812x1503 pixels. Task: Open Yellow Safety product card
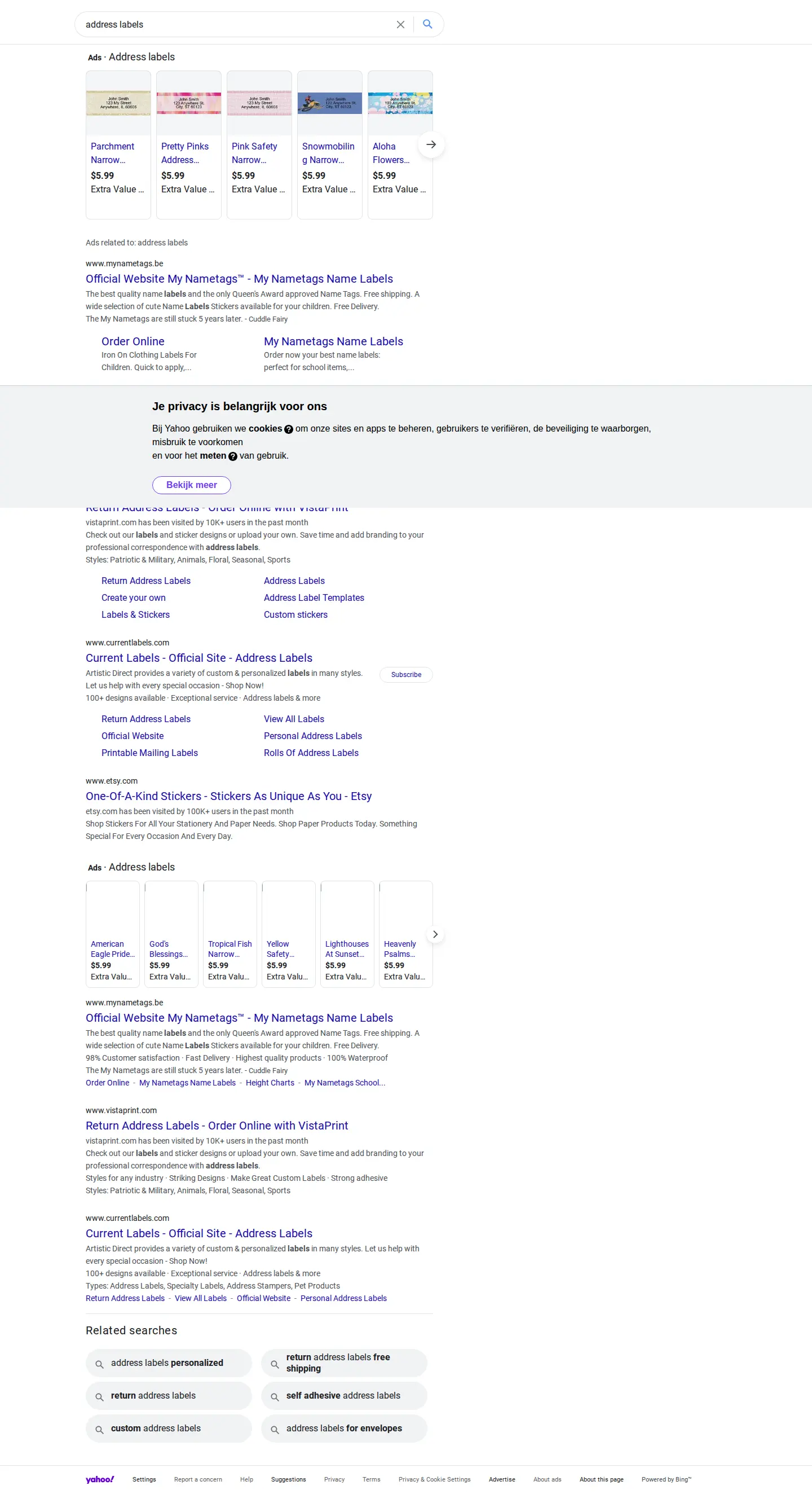[x=289, y=934]
